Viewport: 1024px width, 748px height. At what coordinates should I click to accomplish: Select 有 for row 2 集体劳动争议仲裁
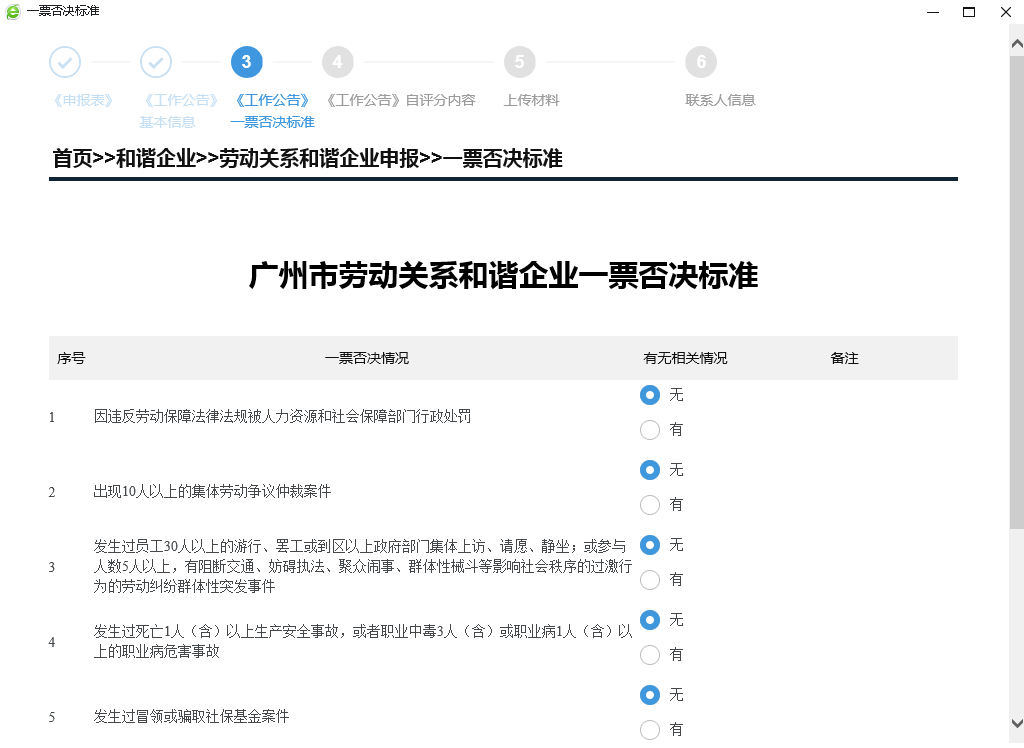650,505
